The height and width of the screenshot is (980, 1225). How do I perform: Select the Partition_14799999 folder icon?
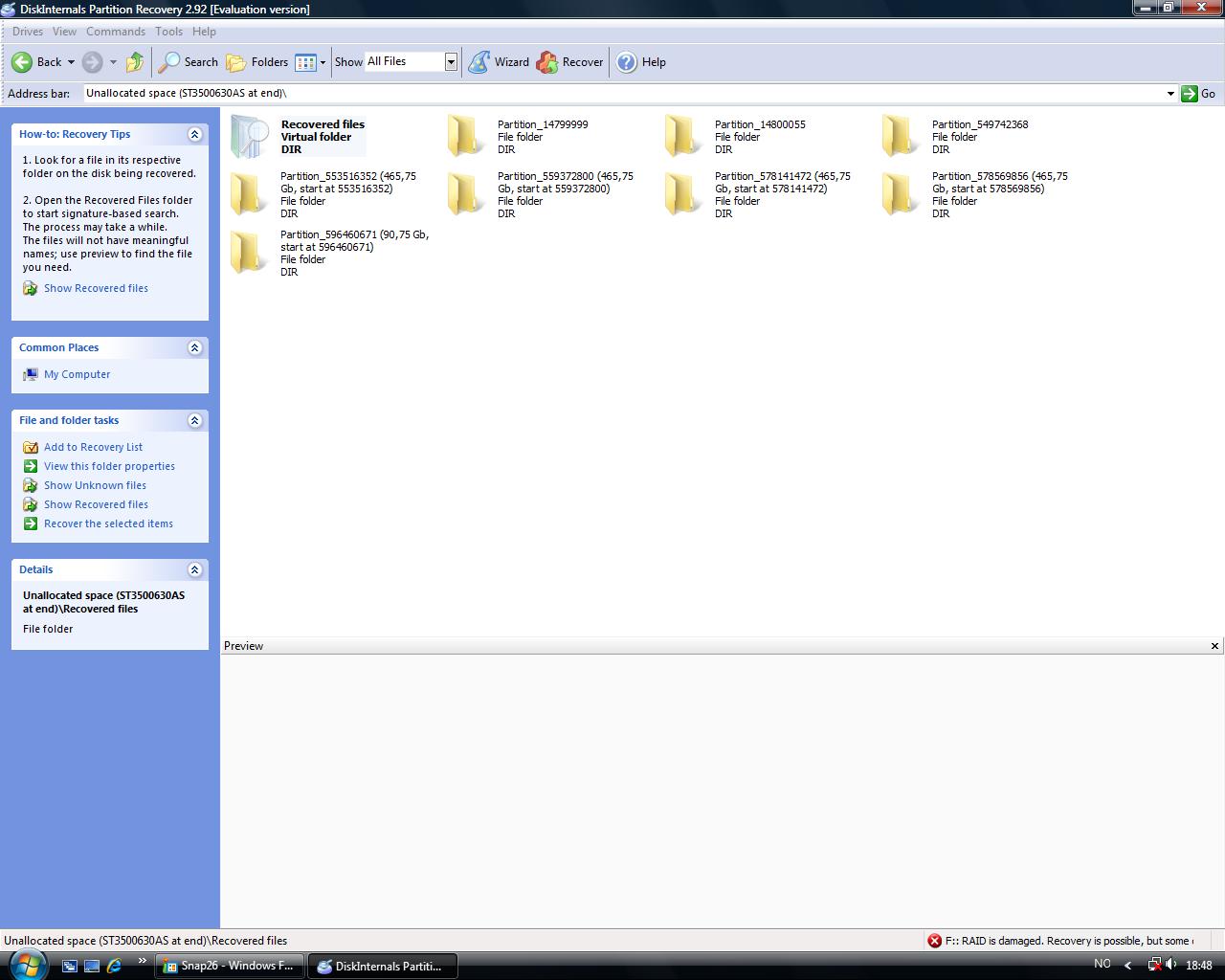pos(466,136)
